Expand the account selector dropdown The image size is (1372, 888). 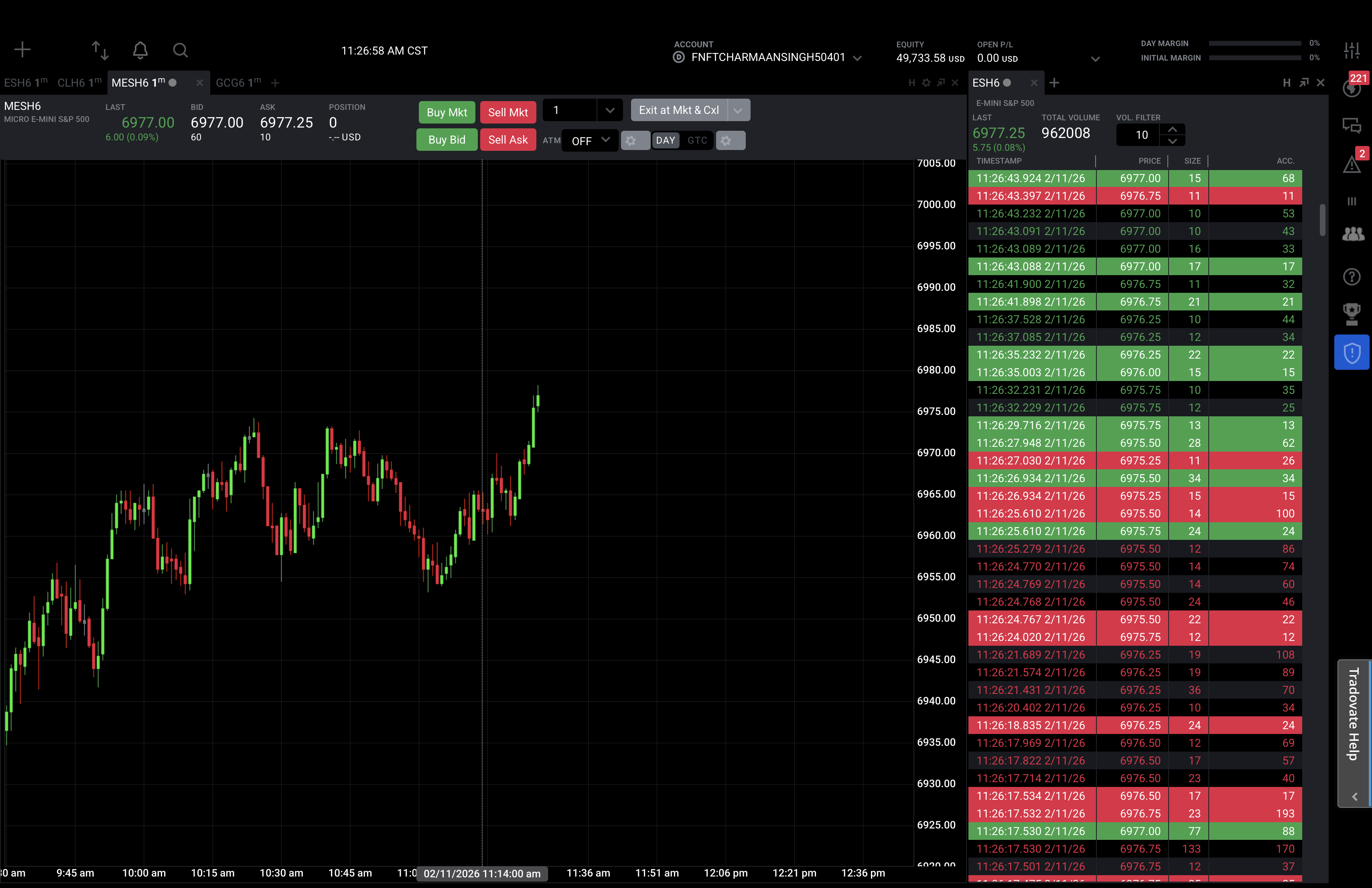(x=857, y=58)
